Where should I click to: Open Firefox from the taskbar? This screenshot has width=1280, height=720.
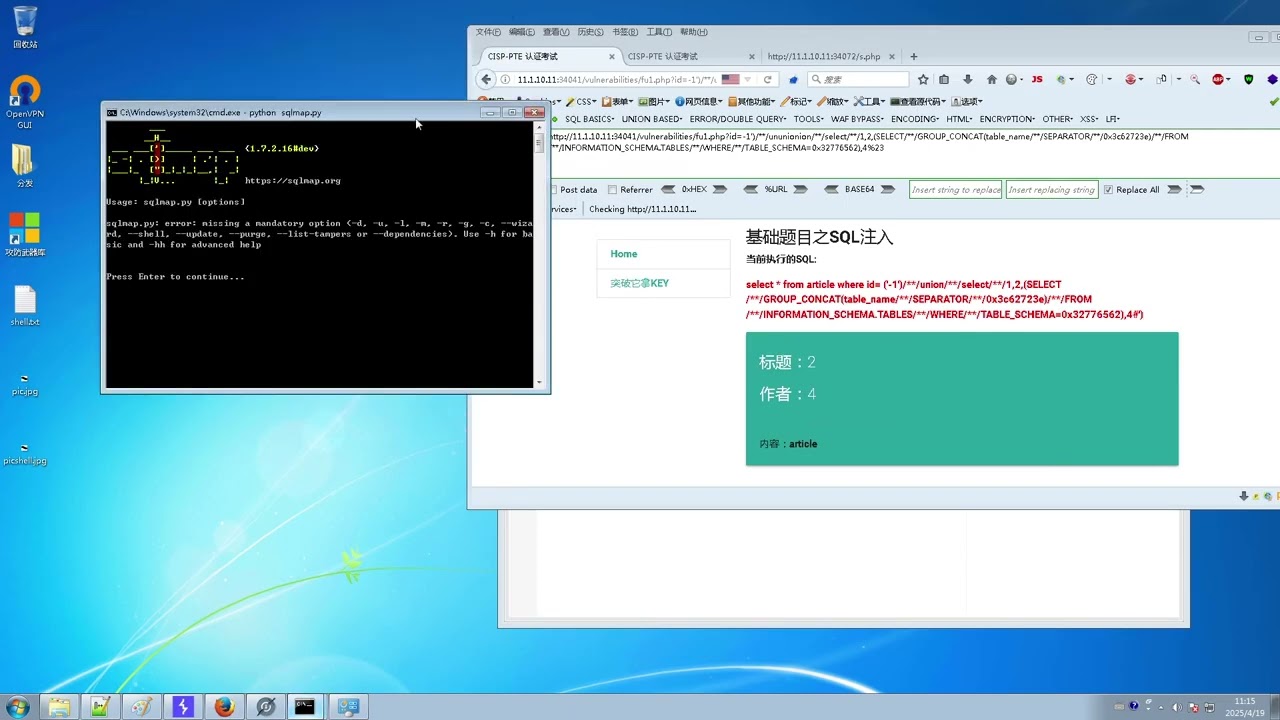pos(224,707)
